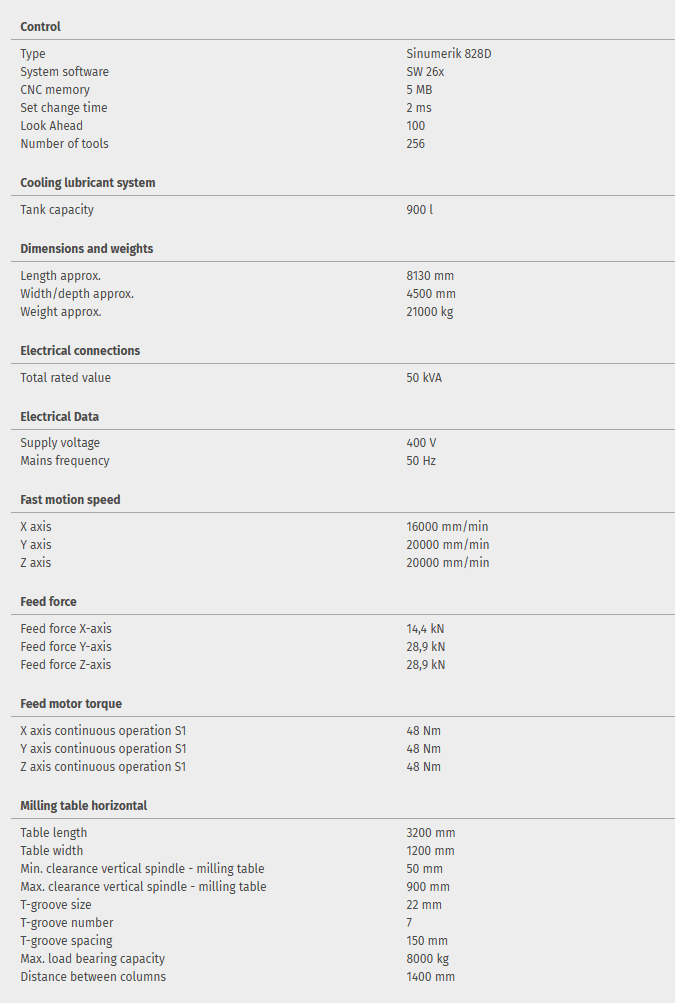Screen dimensions: 675x1003
Task: Click the Dimensions and weights heading
Action: point(86,249)
